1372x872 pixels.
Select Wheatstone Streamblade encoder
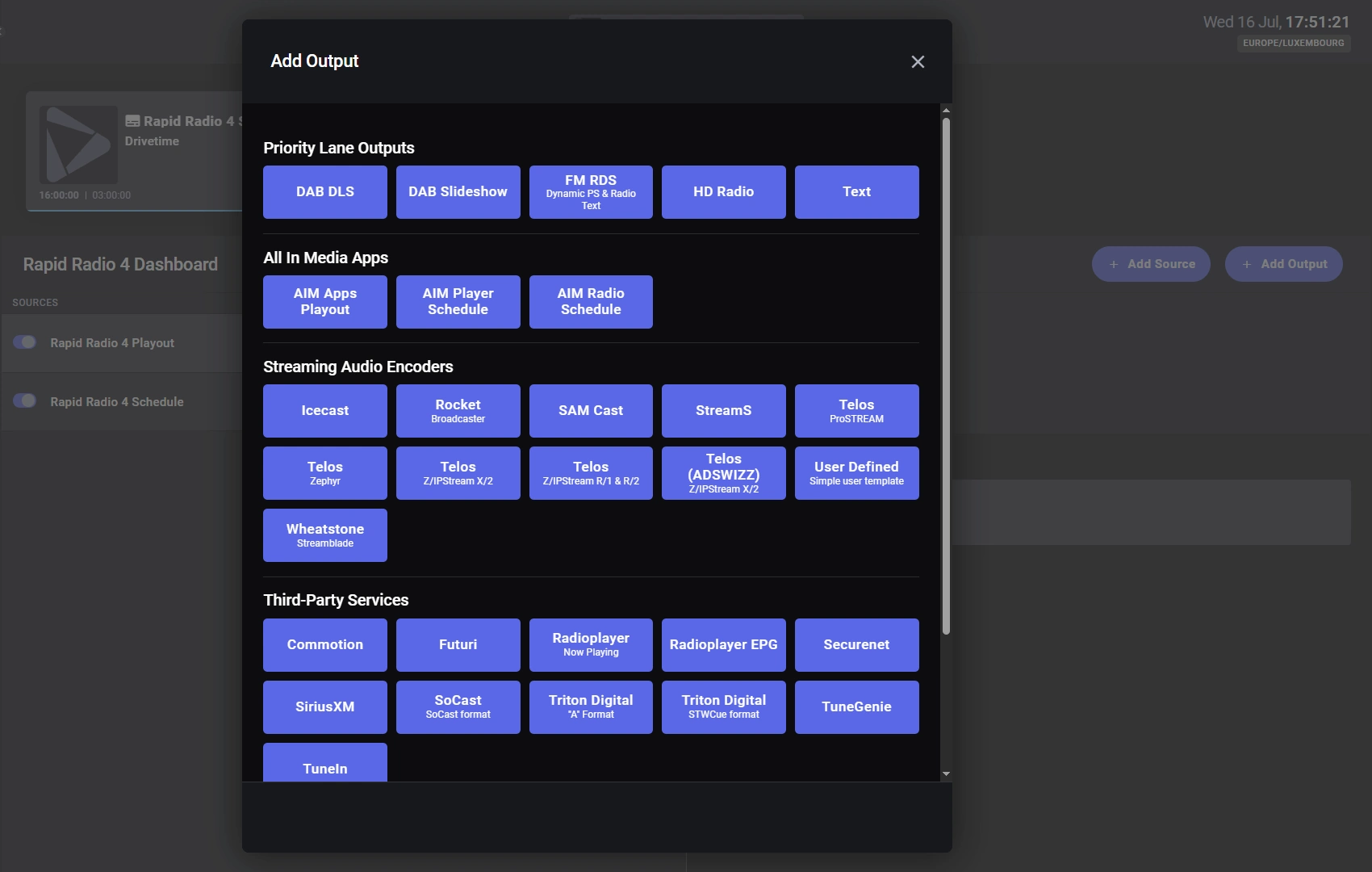(325, 535)
